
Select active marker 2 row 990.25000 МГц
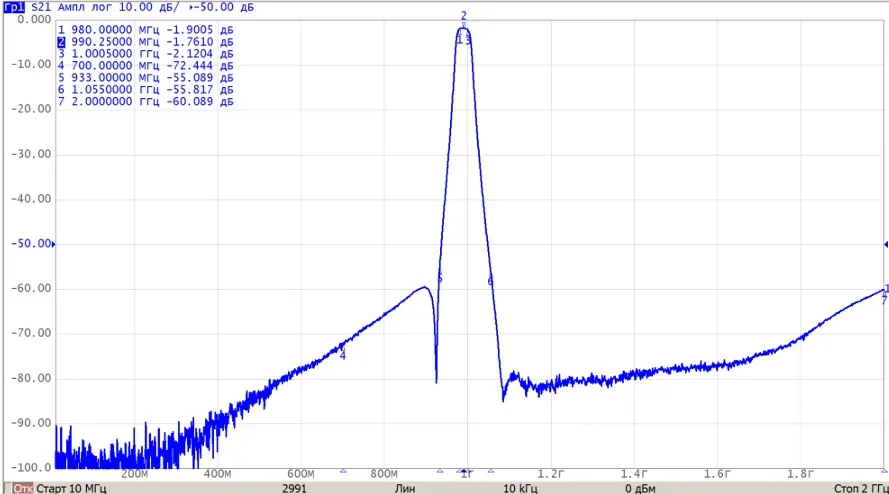click(x=146, y=42)
